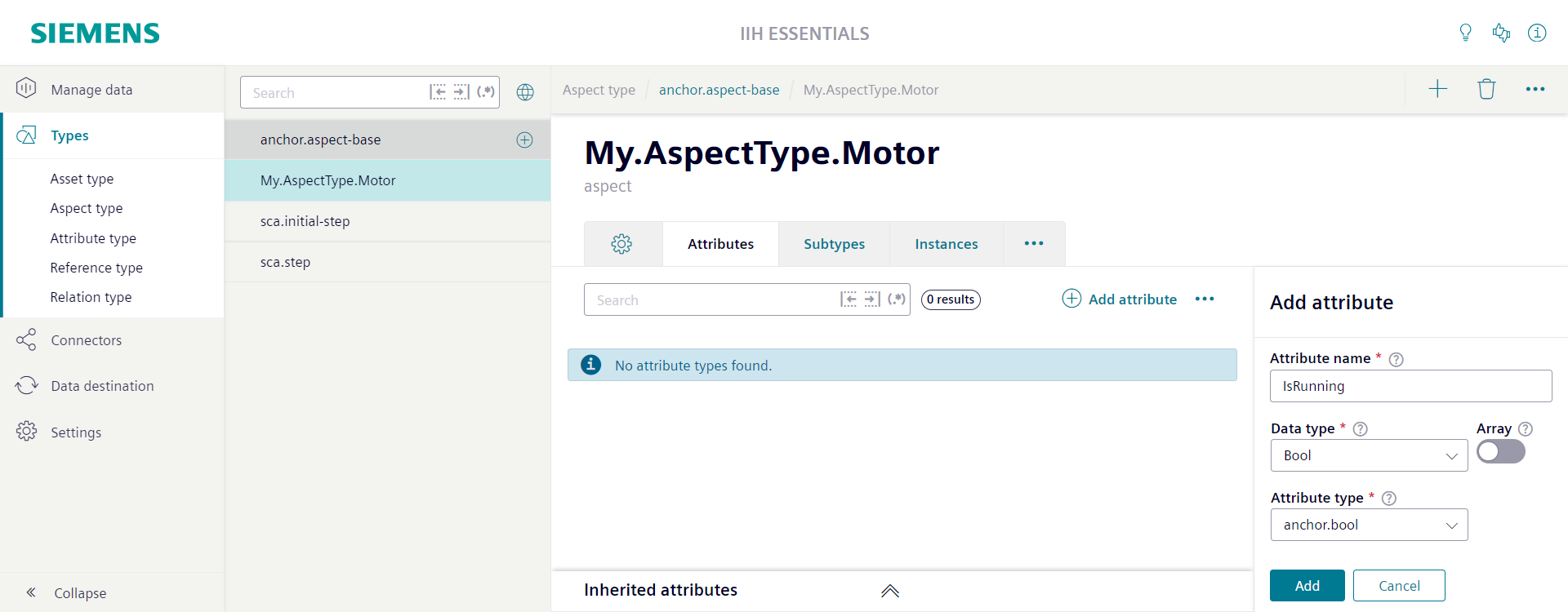Switch to the Subtypes tab
This screenshot has width=1568, height=612.
[x=834, y=243]
